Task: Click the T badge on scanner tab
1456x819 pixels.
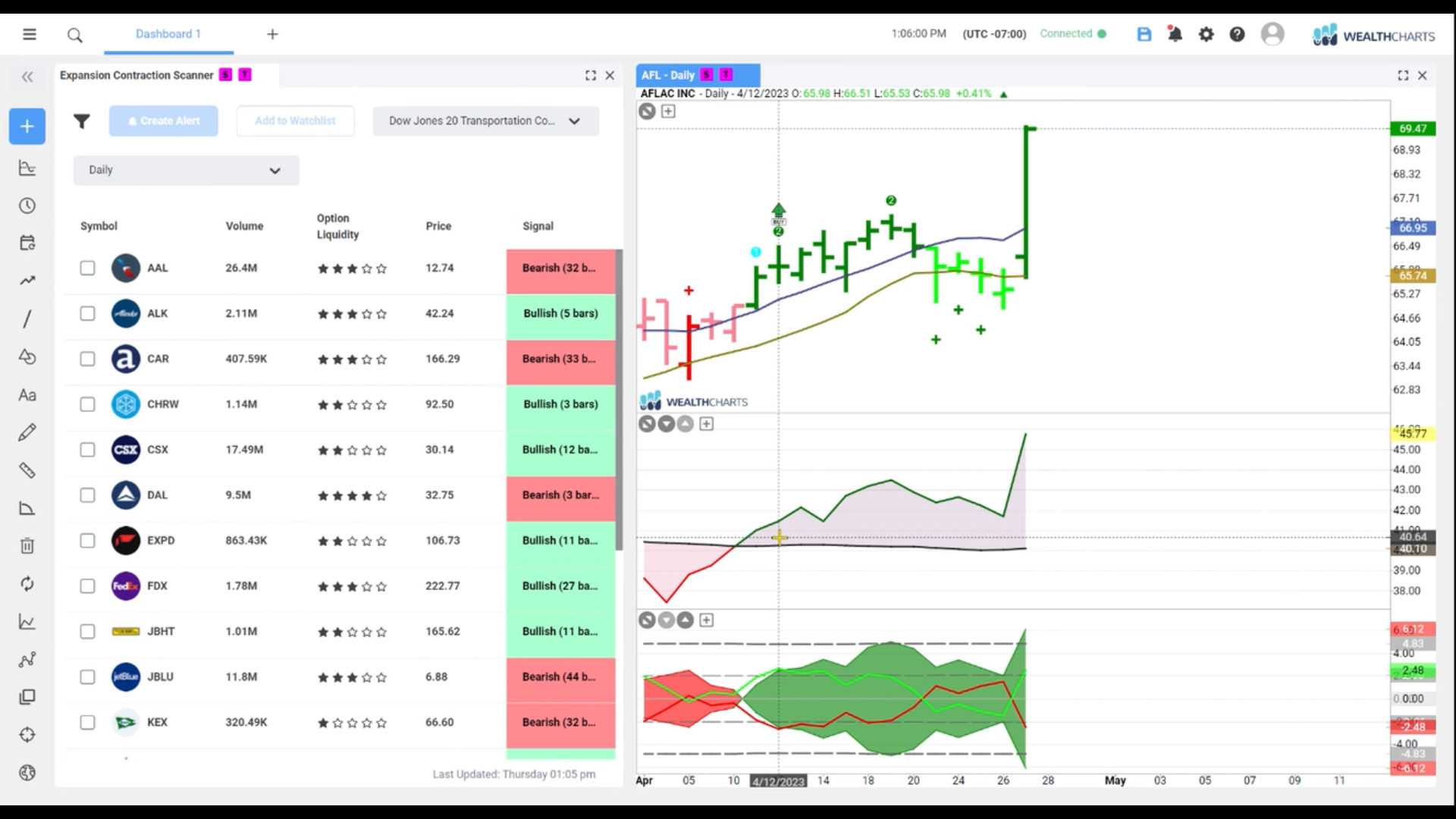Action: pos(245,74)
